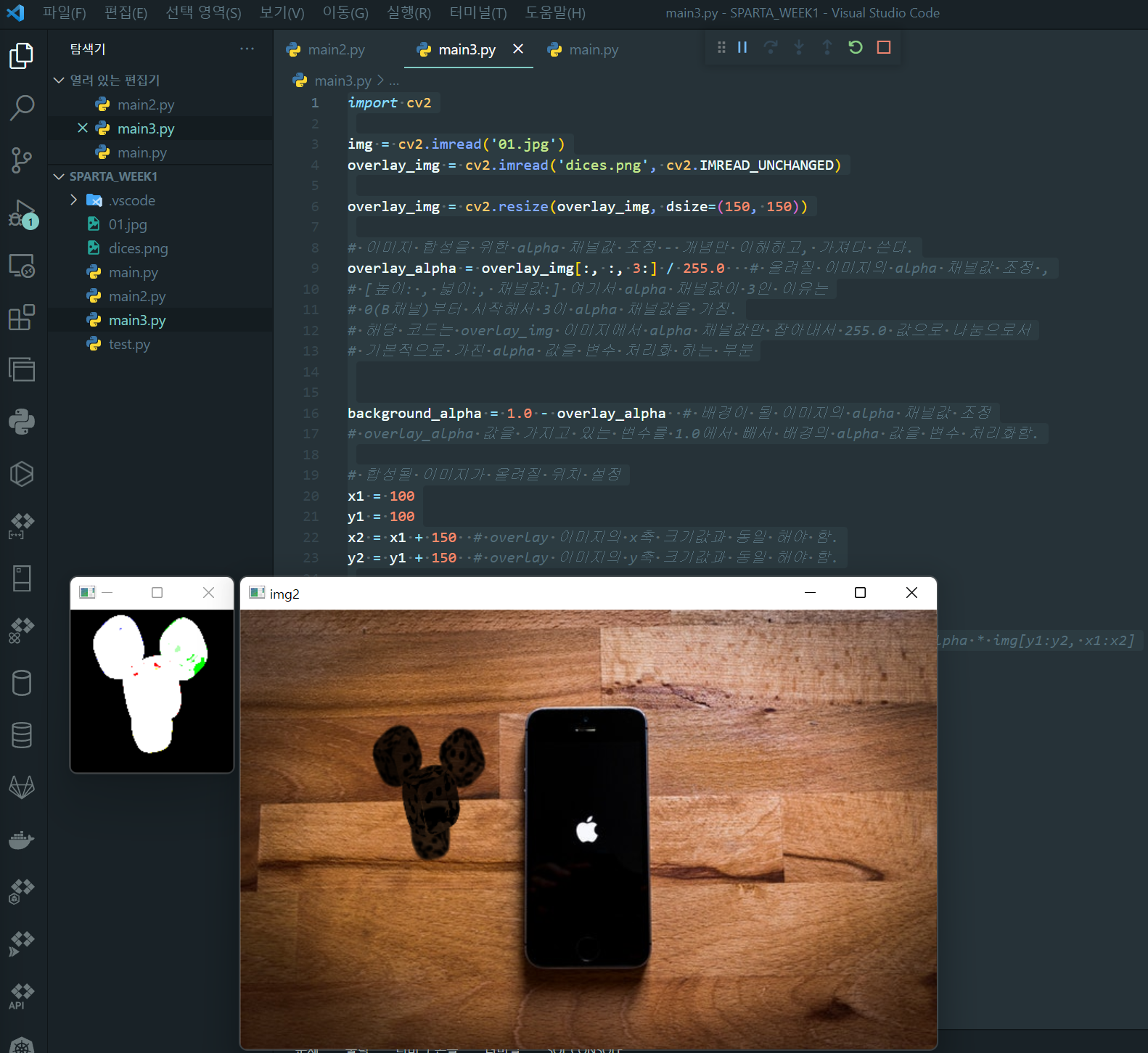Screen dimensions: 1148x1053
Task: Open the Source Control view
Action: pos(22,160)
